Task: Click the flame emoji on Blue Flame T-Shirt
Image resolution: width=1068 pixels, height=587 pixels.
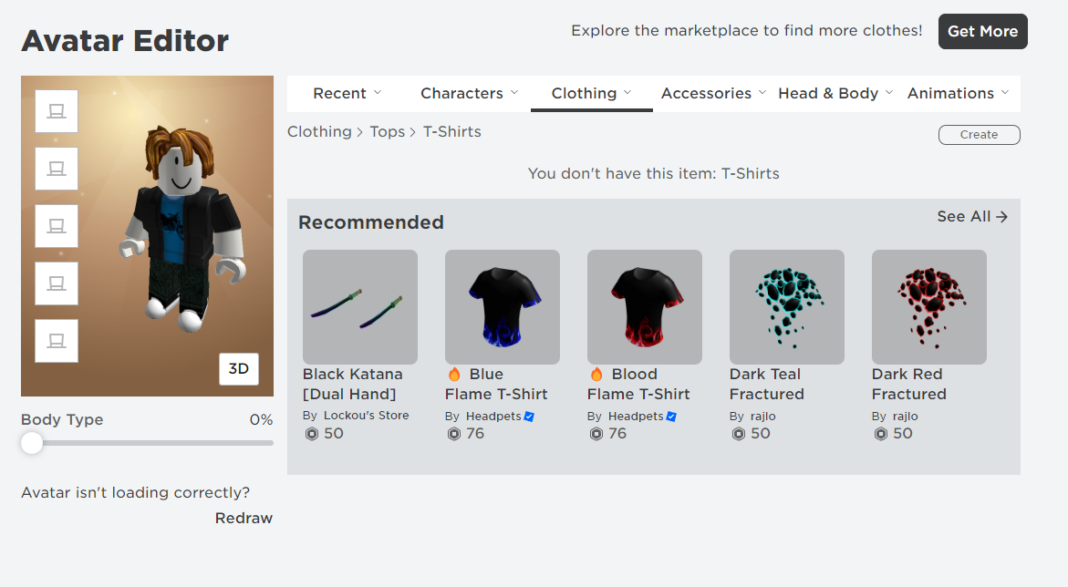Action: tap(455, 373)
